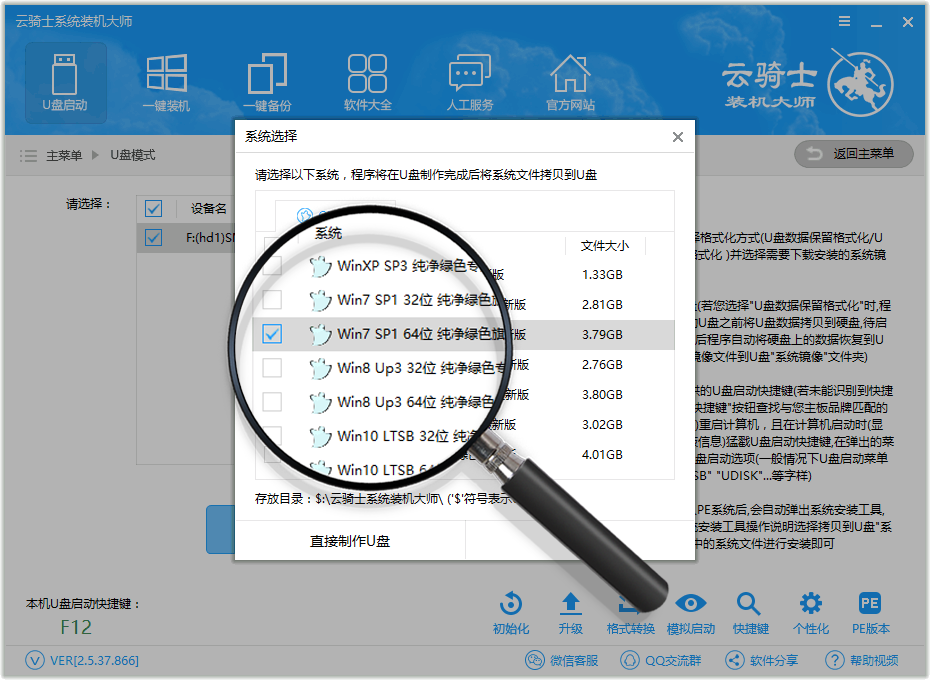Open the 快捷键 hotkey lookup tool

[750, 614]
